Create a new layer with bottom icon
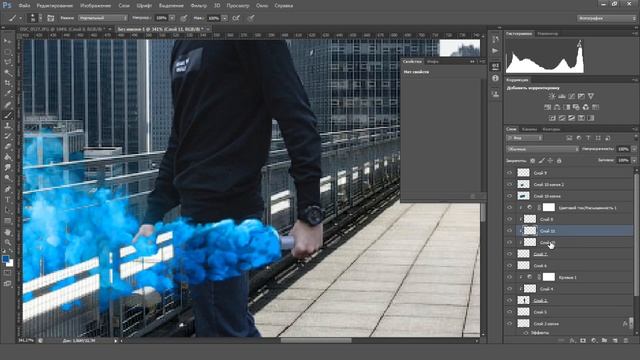Screen dimensions: 640x360 (615, 340)
